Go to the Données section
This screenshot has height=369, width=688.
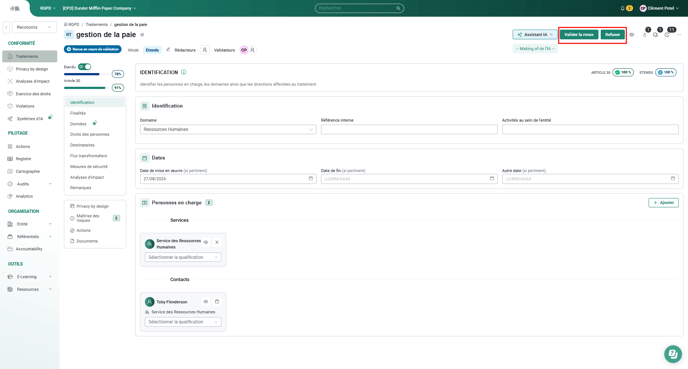(x=78, y=124)
